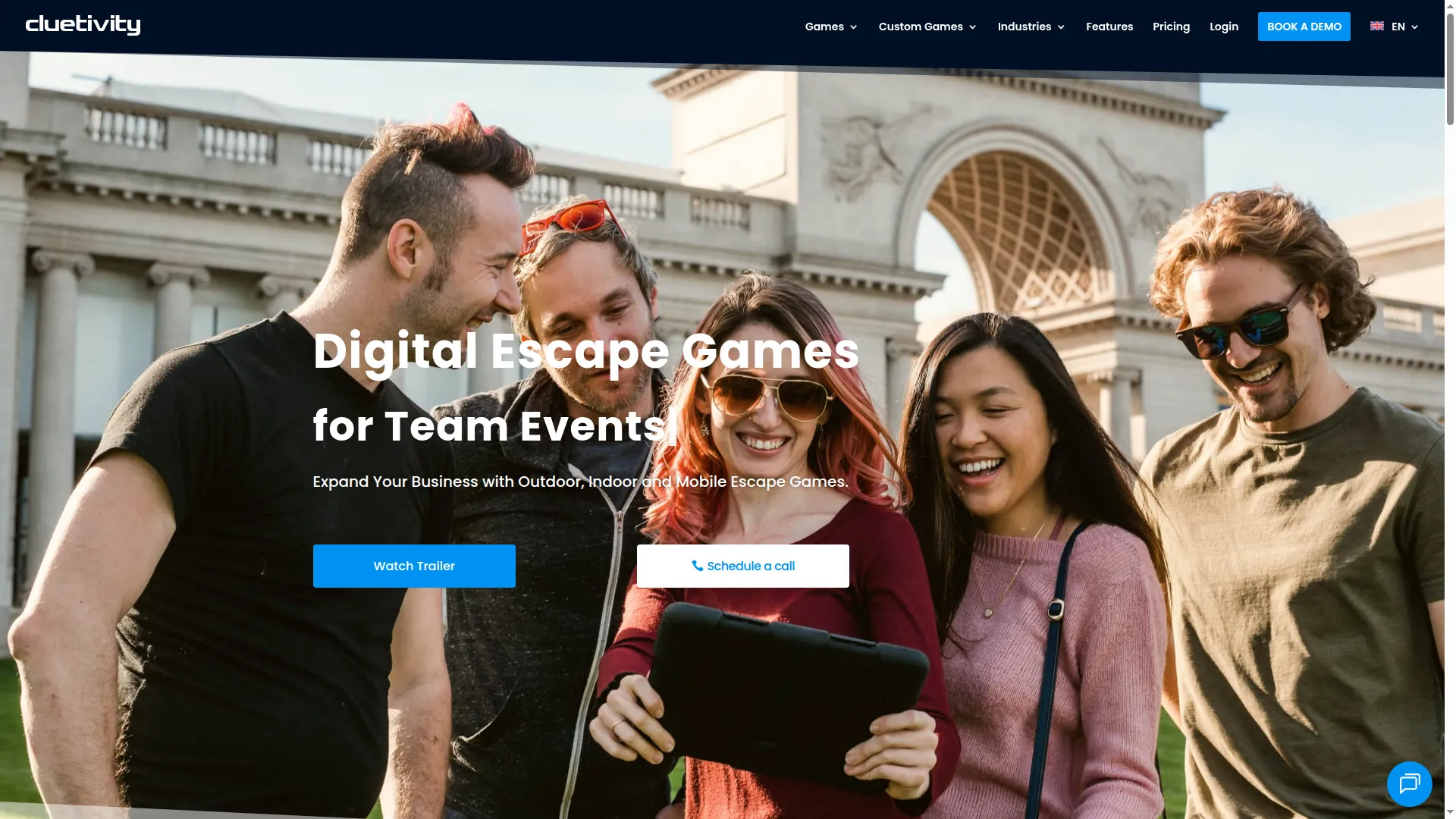Click the BOOK A DEMO button
The height and width of the screenshot is (819, 1456).
1304,27
